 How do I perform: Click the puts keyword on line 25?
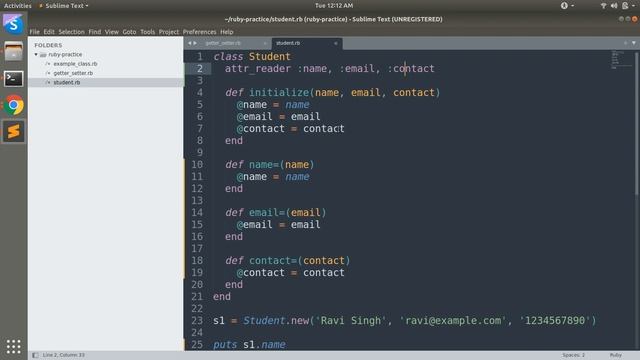pyautogui.click(x=225, y=344)
